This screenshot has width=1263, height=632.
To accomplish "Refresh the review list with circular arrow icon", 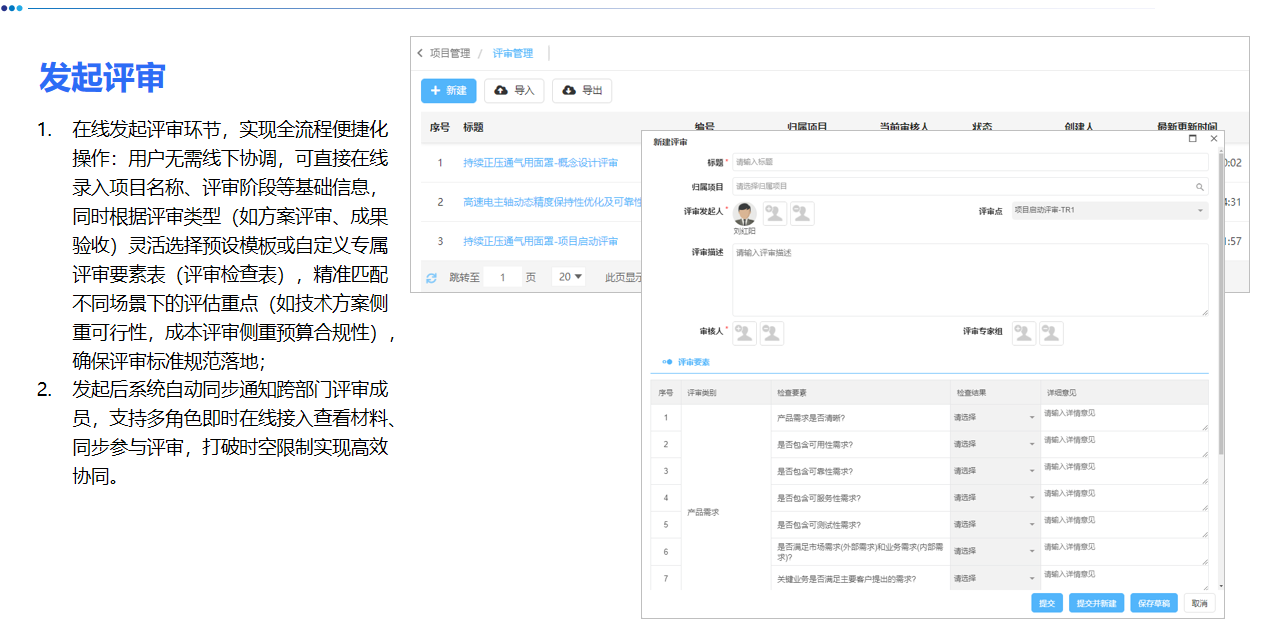I will click(429, 276).
